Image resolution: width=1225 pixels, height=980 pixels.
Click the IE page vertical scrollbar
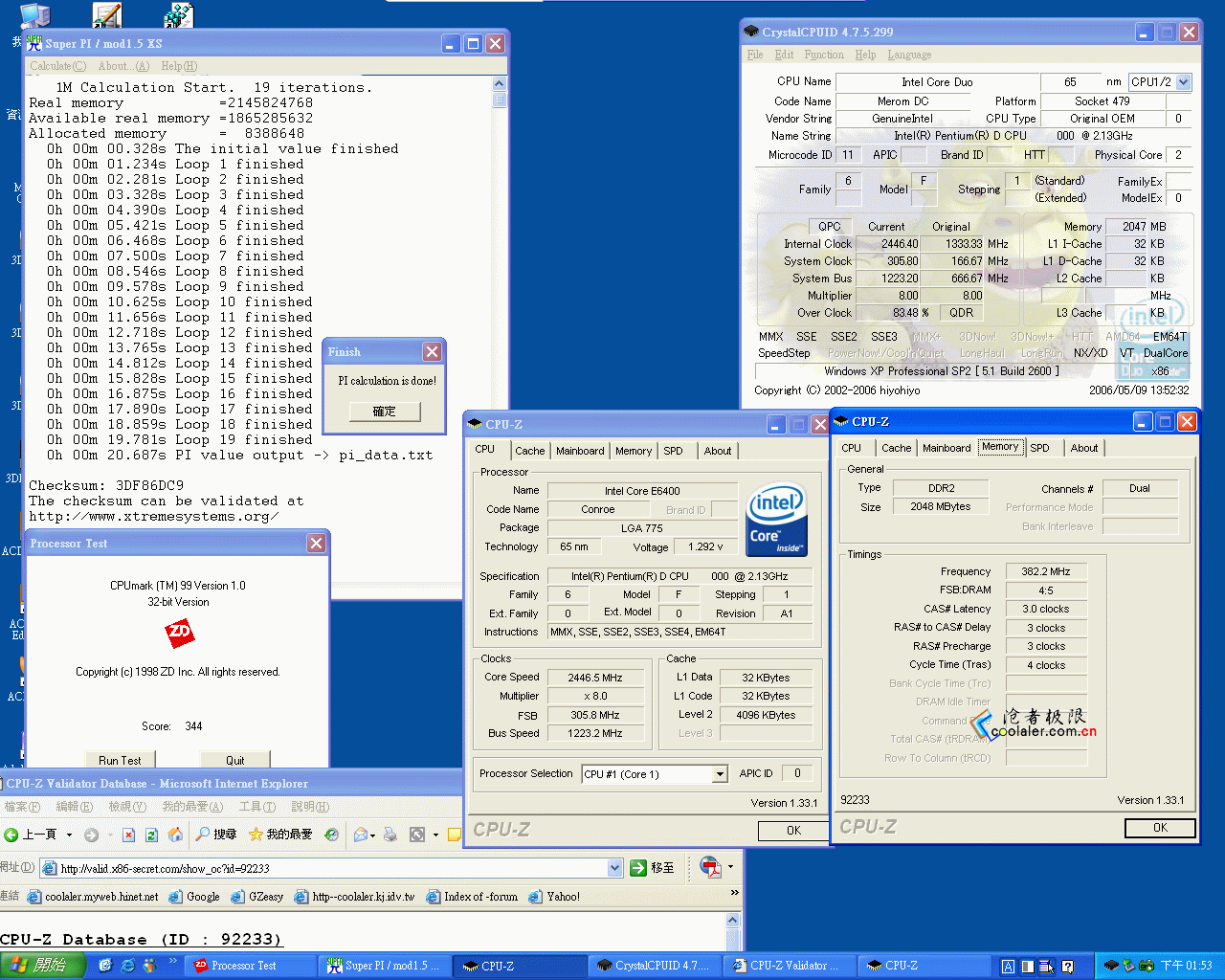[x=732, y=931]
